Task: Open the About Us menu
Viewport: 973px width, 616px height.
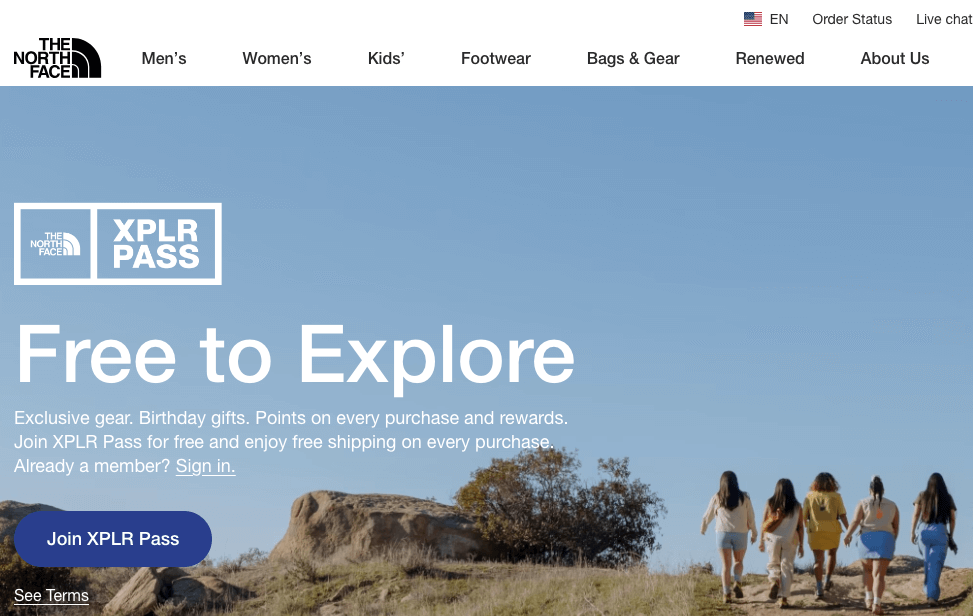Action: [x=895, y=58]
